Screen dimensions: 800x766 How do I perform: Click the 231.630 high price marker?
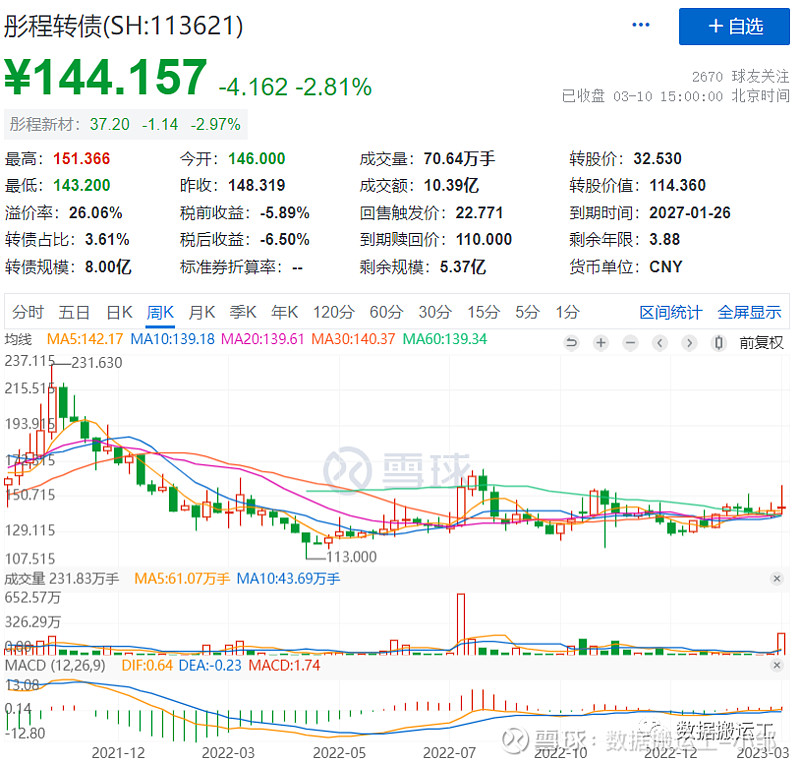[x=97, y=363]
